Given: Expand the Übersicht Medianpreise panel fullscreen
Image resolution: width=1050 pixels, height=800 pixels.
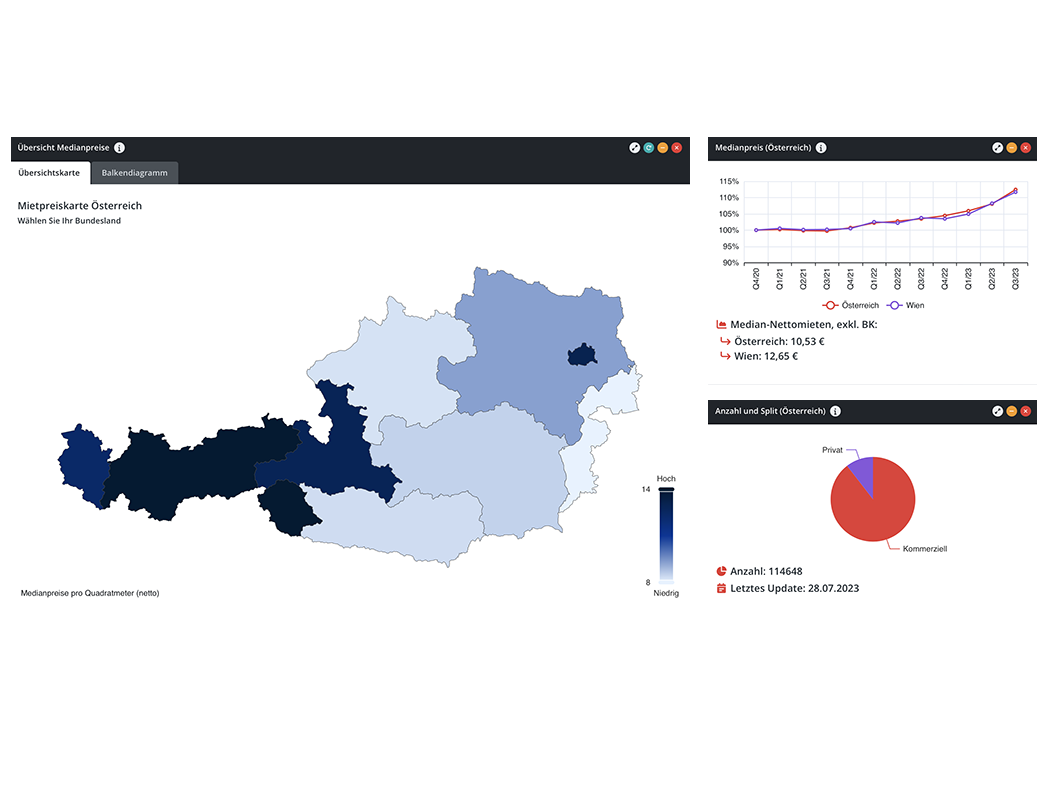Looking at the screenshot, I should [634, 148].
